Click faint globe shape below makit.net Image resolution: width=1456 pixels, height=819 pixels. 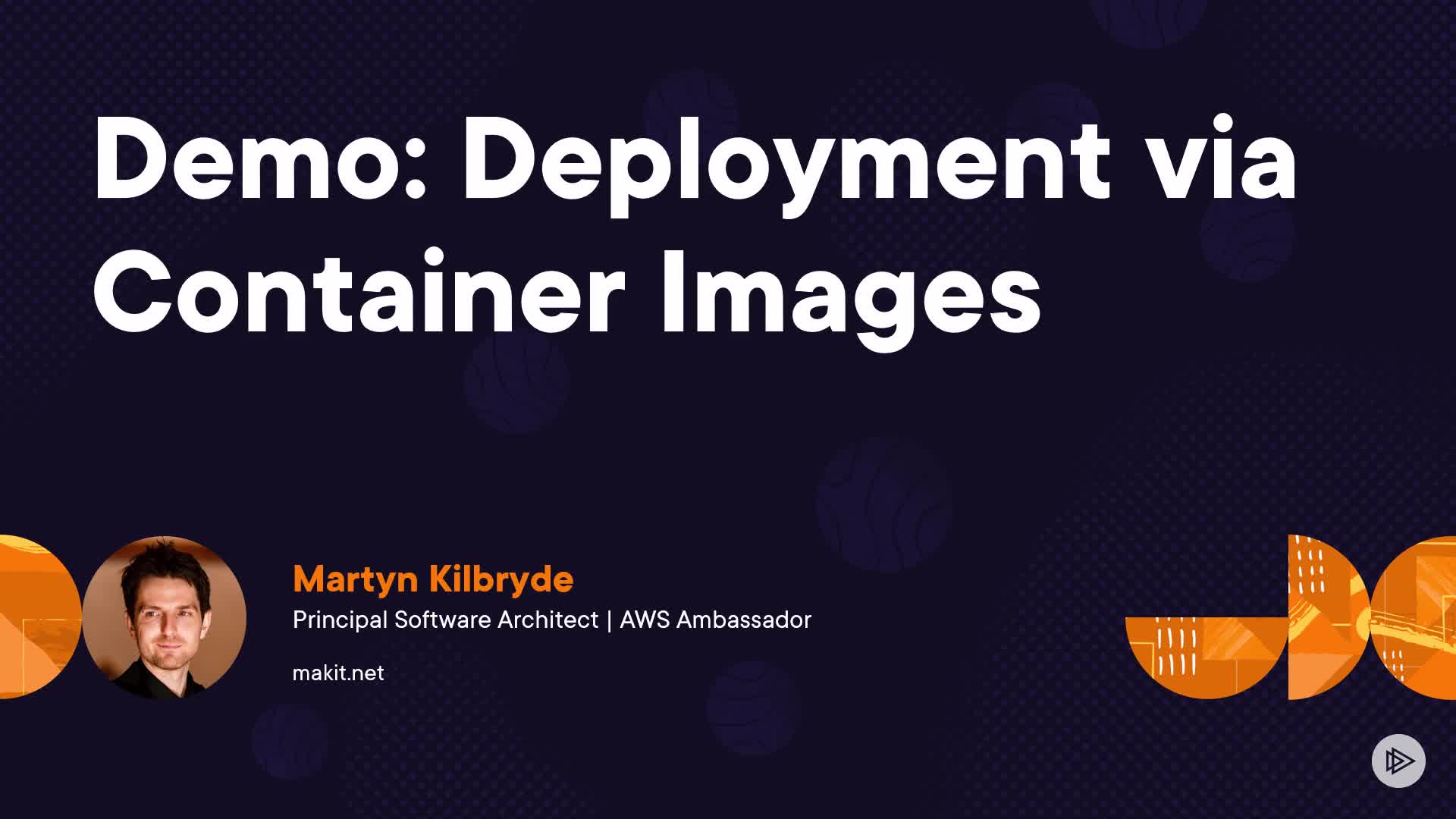click(289, 739)
